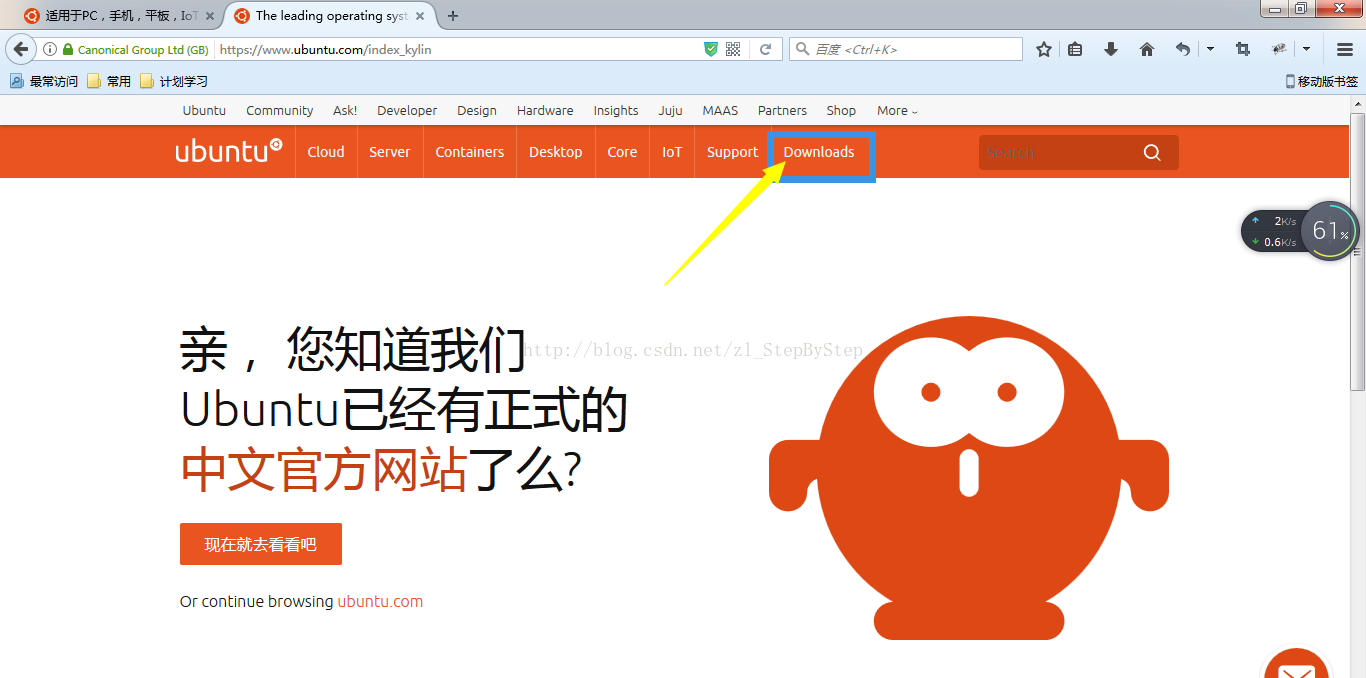Open the Downloads menu item
This screenshot has width=1366, height=678.
[x=819, y=152]
